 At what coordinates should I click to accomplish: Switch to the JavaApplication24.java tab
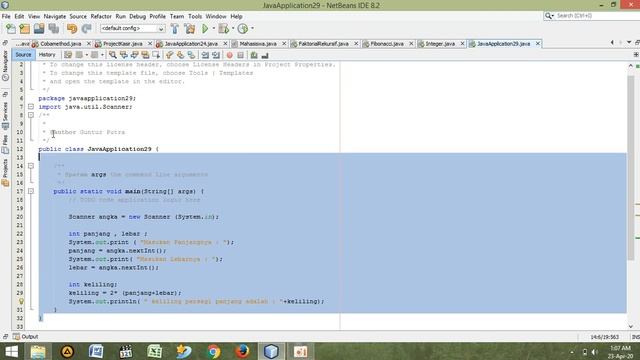click(191, 44)
